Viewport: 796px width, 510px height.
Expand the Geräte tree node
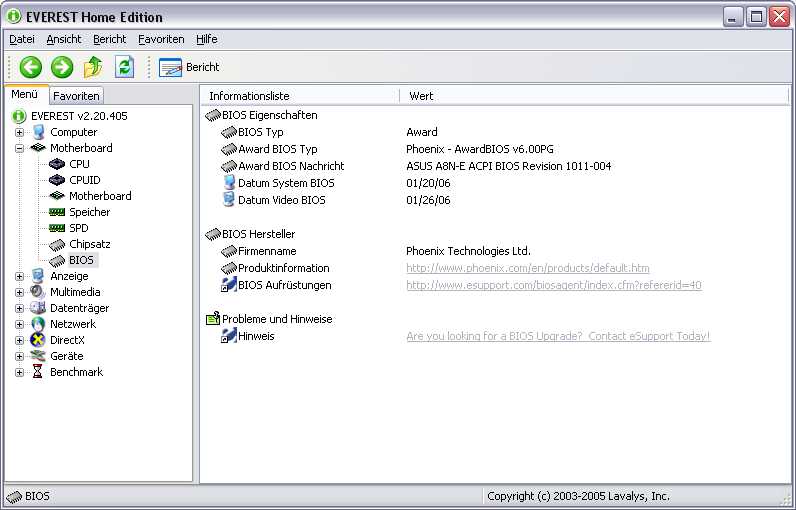19,356
